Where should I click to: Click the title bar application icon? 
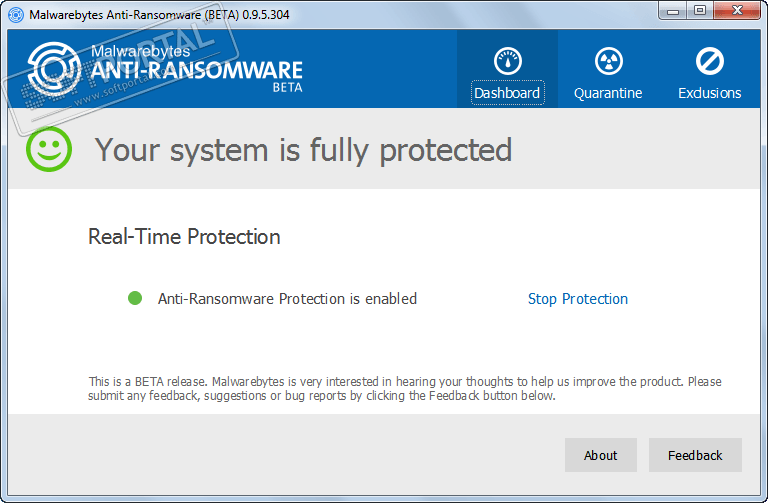point(15,14)
